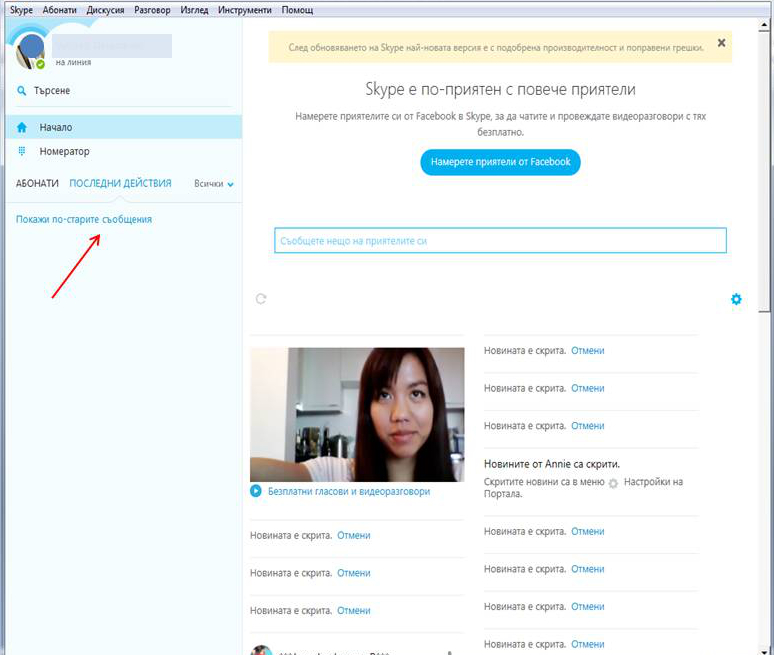
Task: Click Отмени directly above Новините от Annie
Action: point(587,425)
